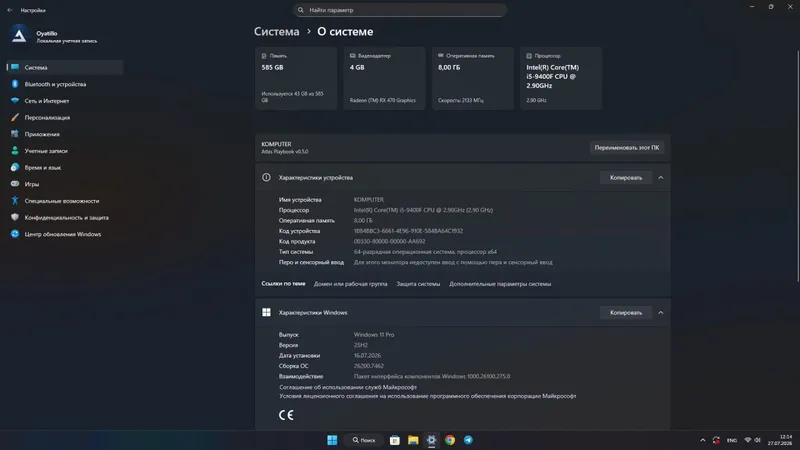Click the KOMPUTER device name value

pos(368,199)
